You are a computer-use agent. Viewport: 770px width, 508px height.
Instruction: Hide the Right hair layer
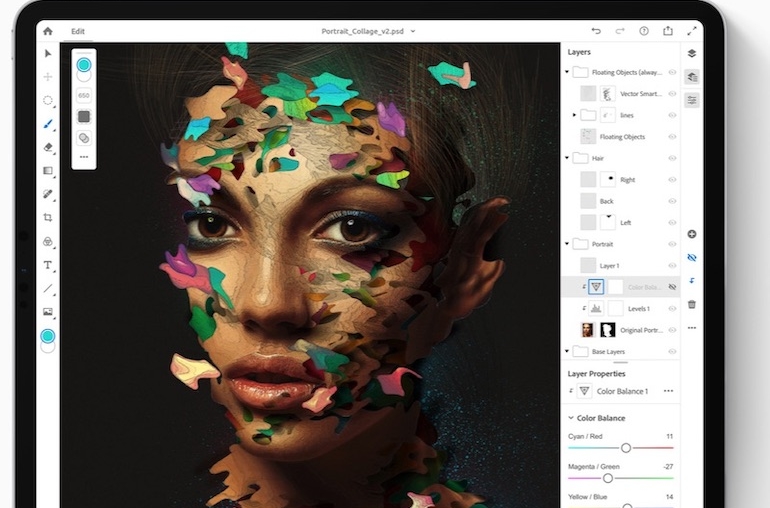(672, 180)
